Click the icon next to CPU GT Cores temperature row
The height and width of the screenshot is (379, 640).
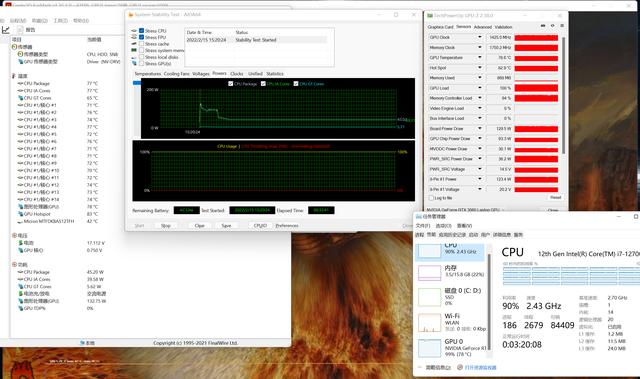click(20, 98)
